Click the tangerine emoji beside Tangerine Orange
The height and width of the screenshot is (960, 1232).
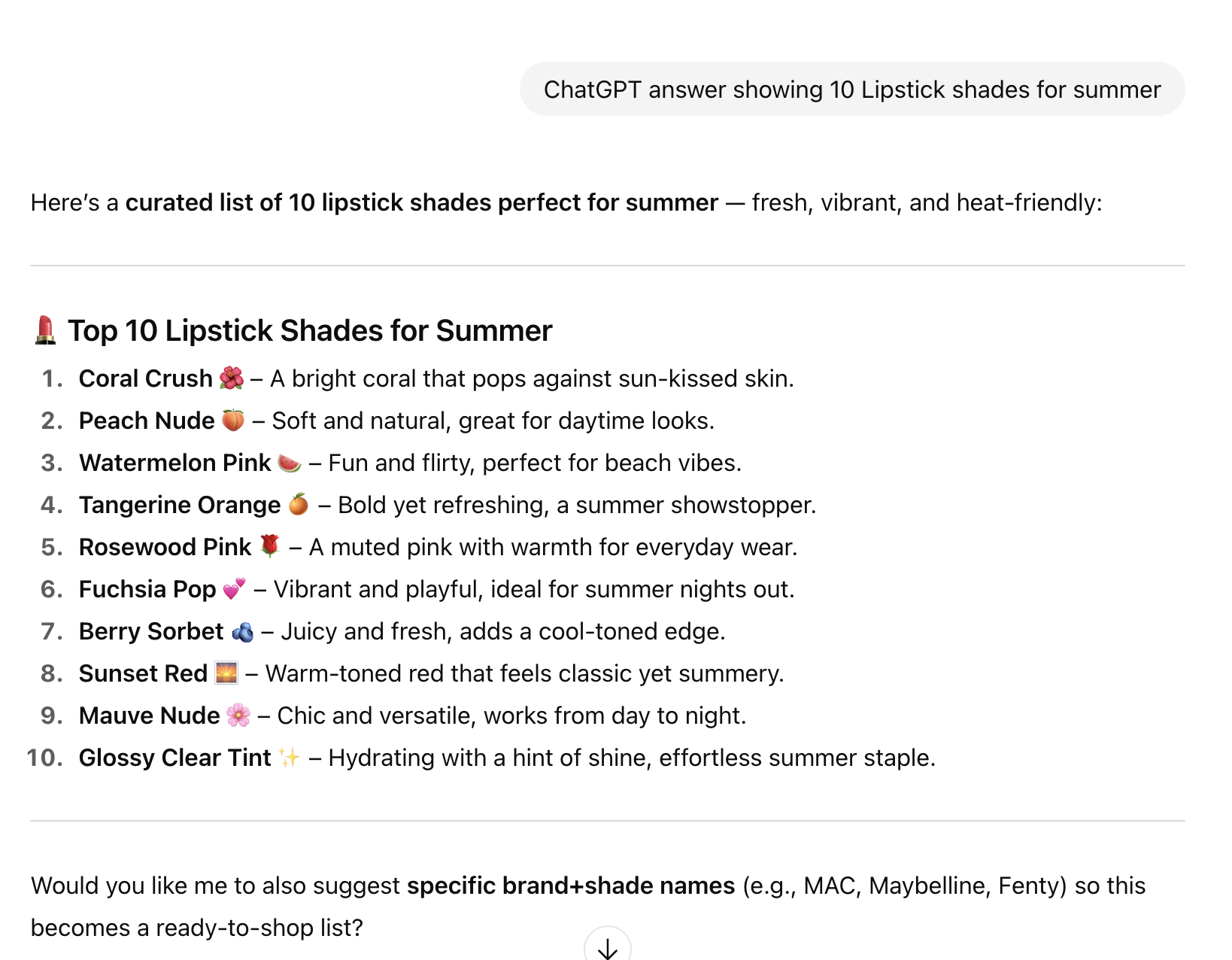(x=299, y=504)
